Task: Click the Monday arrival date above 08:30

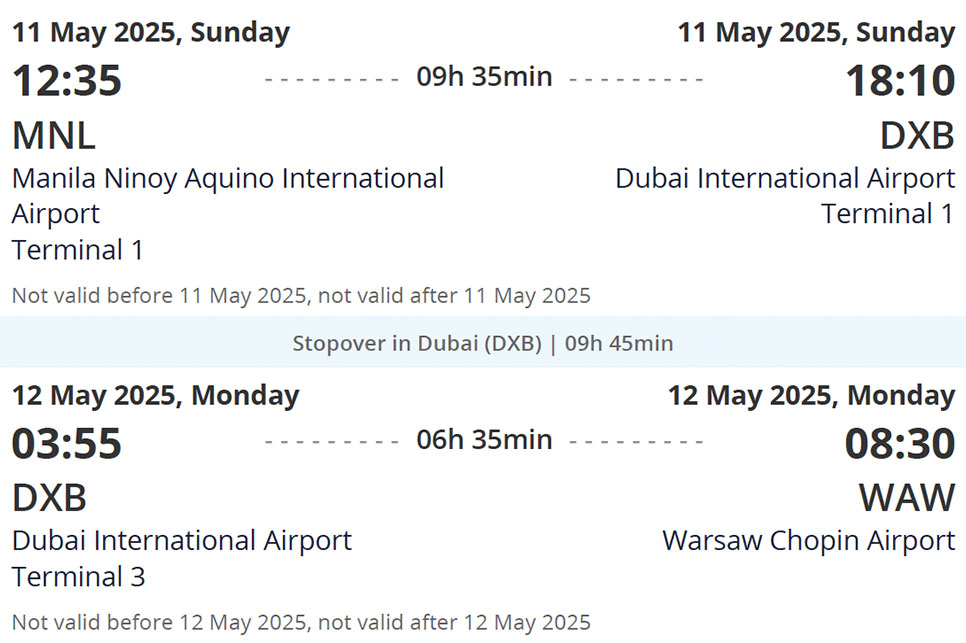Action: [811, 396]
